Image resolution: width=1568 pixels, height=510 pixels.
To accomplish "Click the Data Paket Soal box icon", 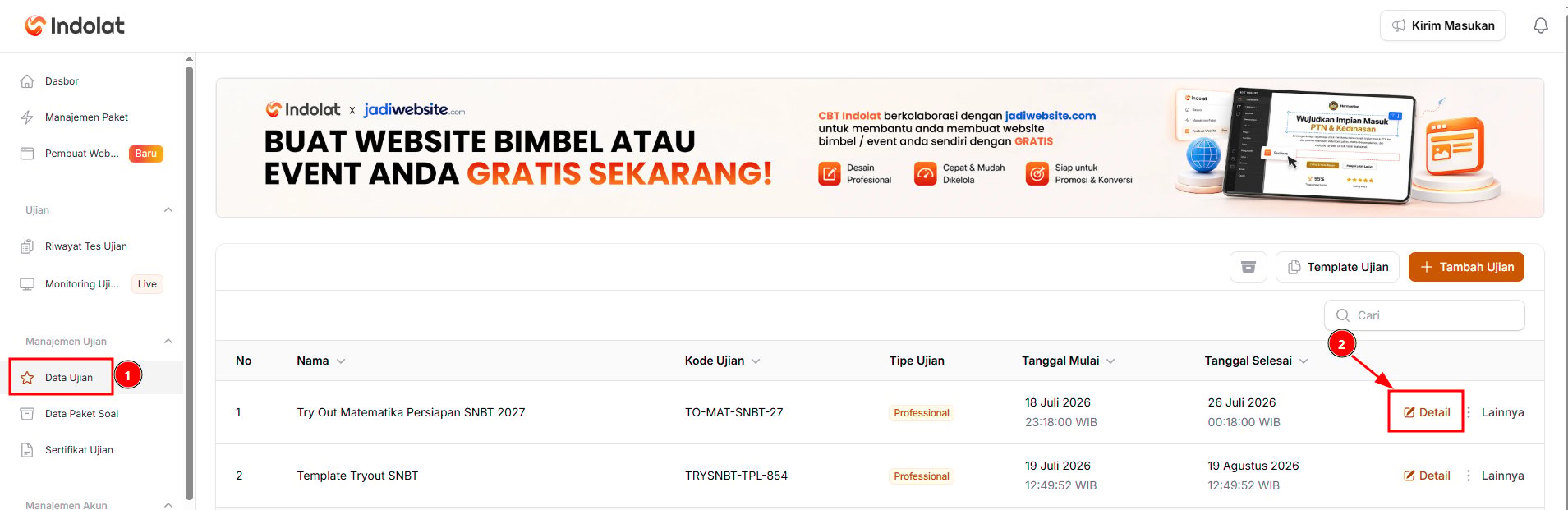I will pos(27,414).
